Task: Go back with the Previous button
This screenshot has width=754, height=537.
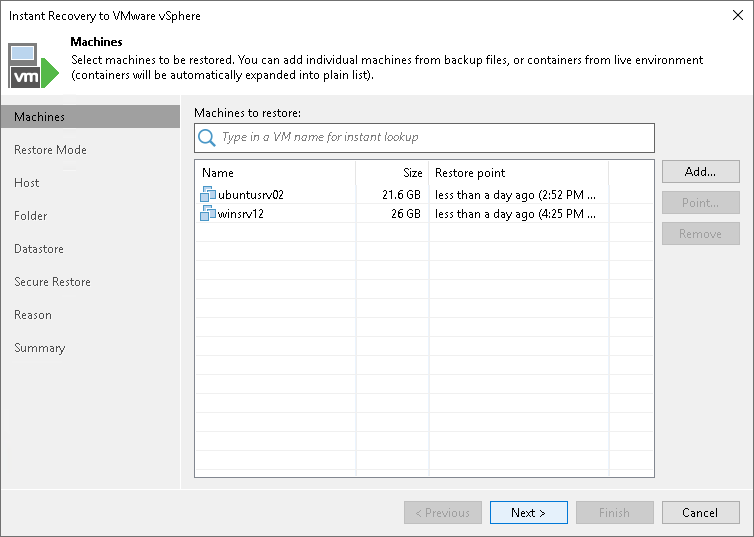Action: coord(443,512)
